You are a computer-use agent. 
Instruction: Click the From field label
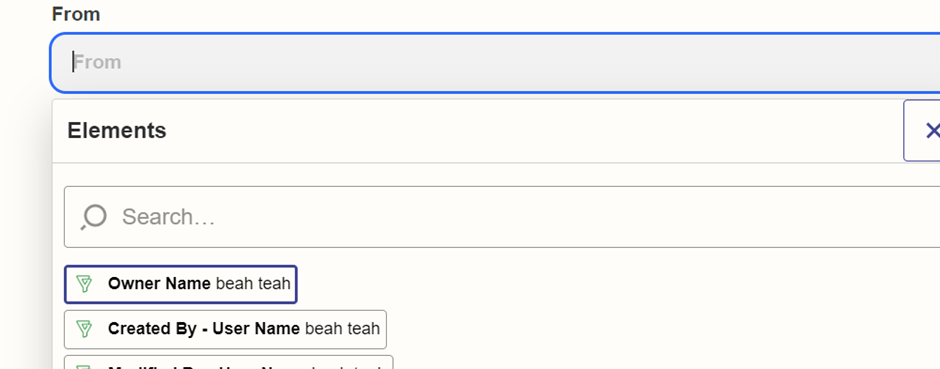(x=76, y=14)
